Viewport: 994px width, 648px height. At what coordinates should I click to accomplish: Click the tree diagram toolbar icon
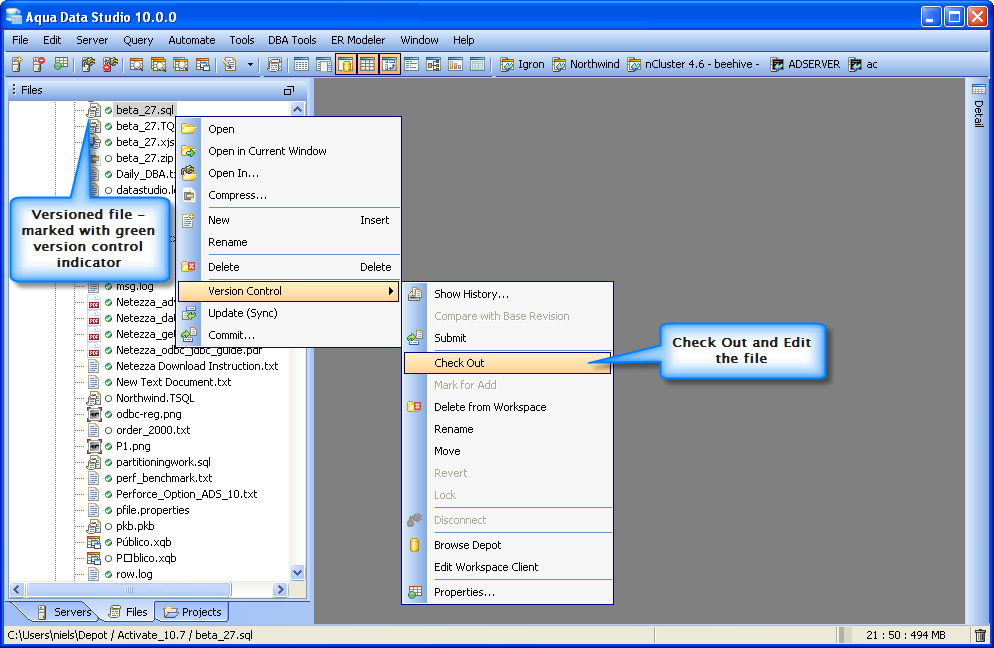tap(434, 64)
